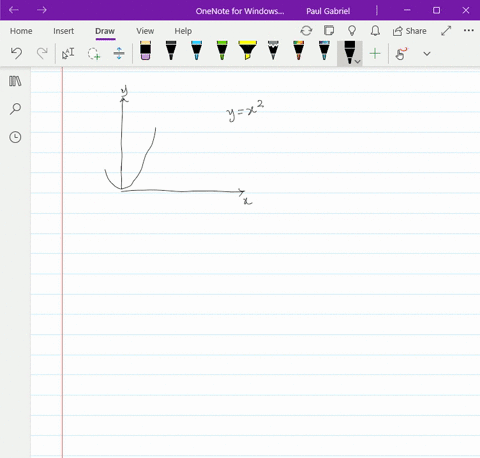Pick the lava-effect orange pen
This screenshot has width=480, height=458.
coord(299,51)
